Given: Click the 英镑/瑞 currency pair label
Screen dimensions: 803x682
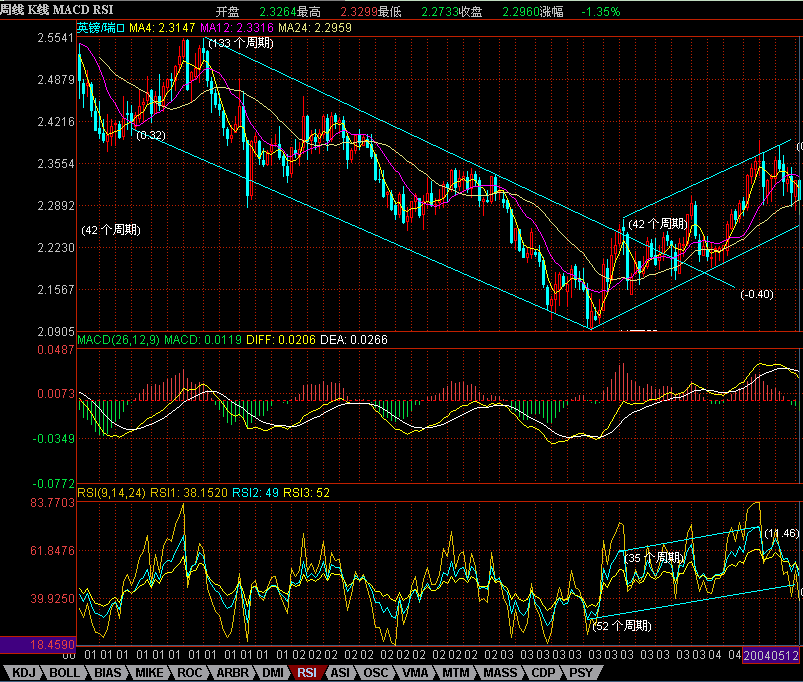Looking at the screenshot, I should pos(100,30).
